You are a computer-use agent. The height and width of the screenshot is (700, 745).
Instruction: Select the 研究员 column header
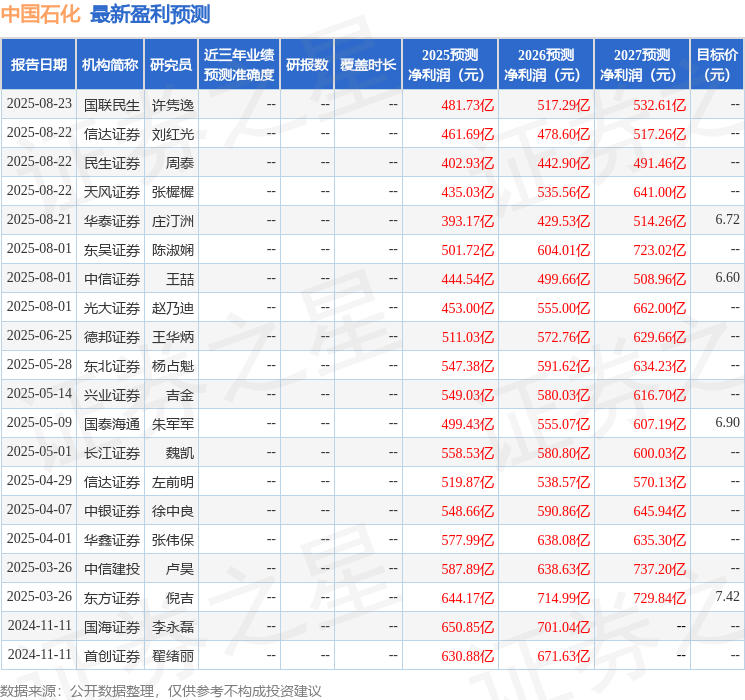(171, 65)
